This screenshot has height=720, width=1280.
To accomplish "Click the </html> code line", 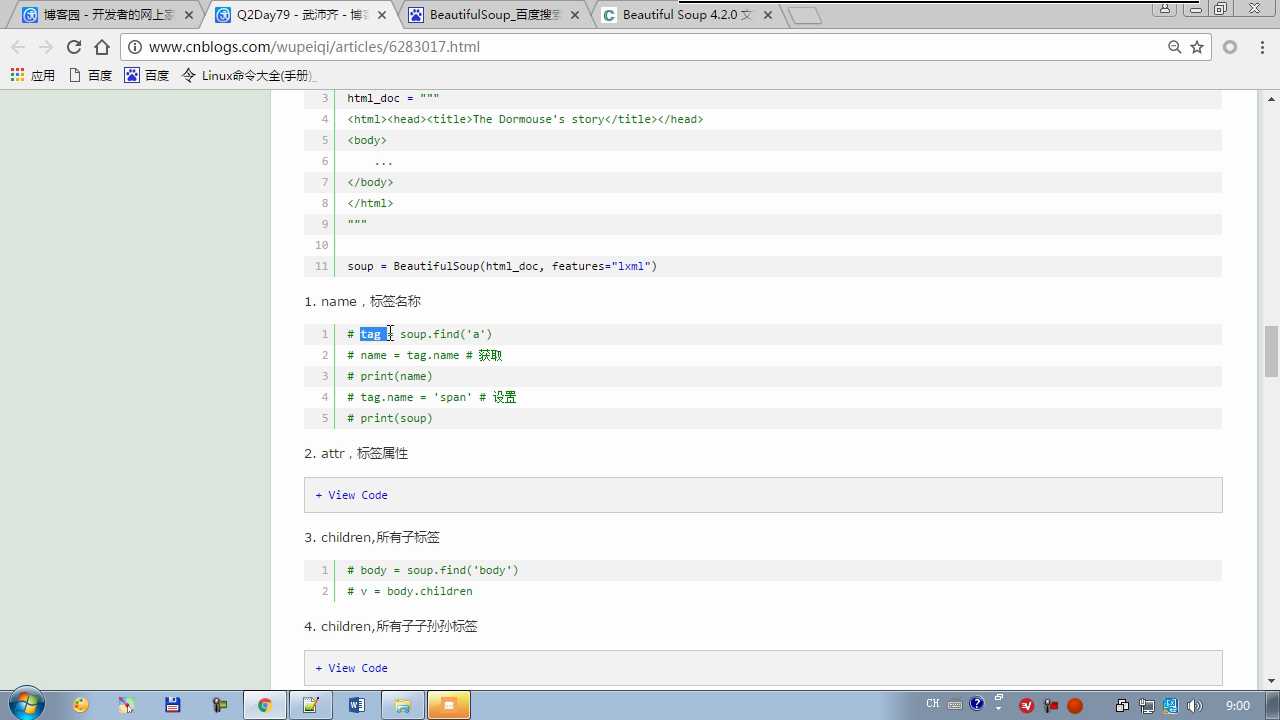I will [370, 203].
